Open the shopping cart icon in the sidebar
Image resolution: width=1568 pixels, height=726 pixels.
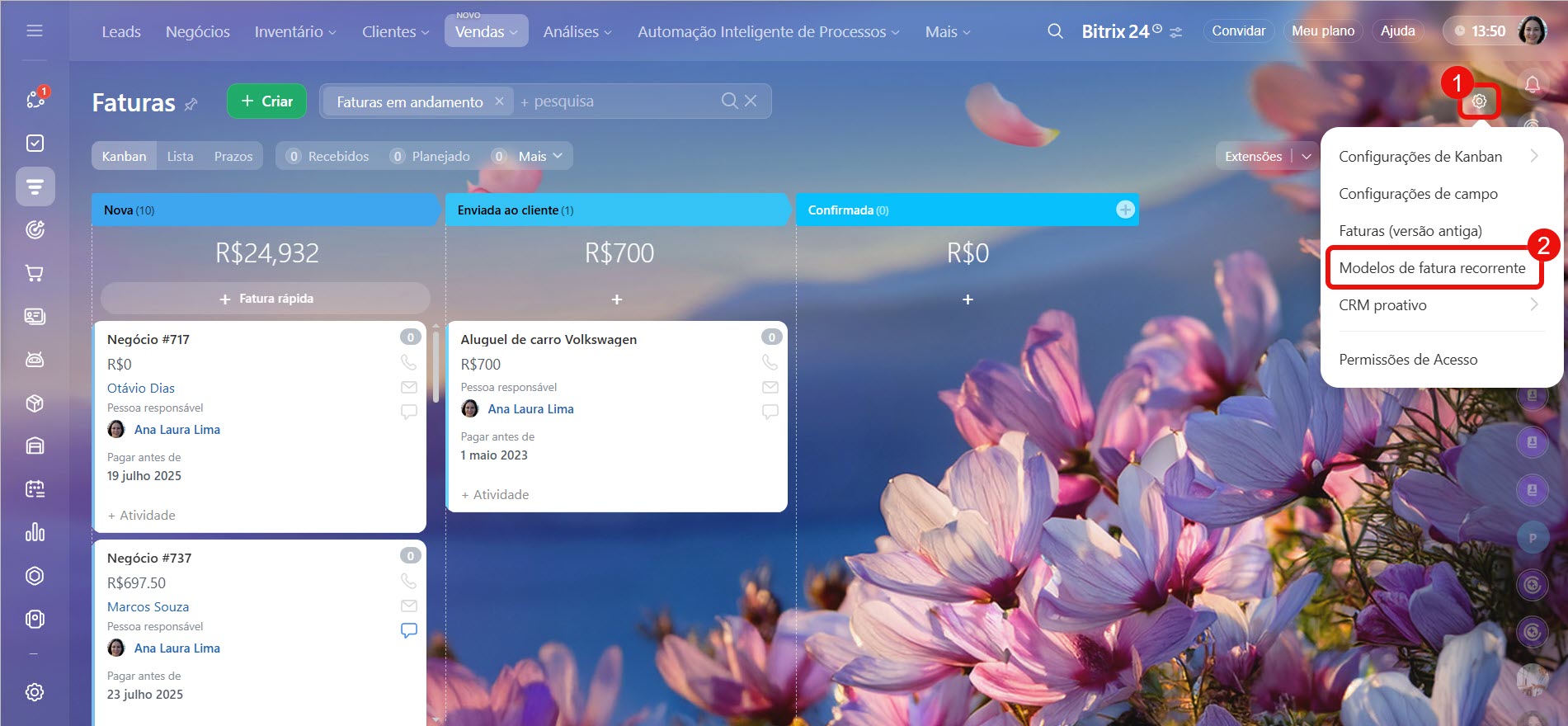[x=35, y=273]
